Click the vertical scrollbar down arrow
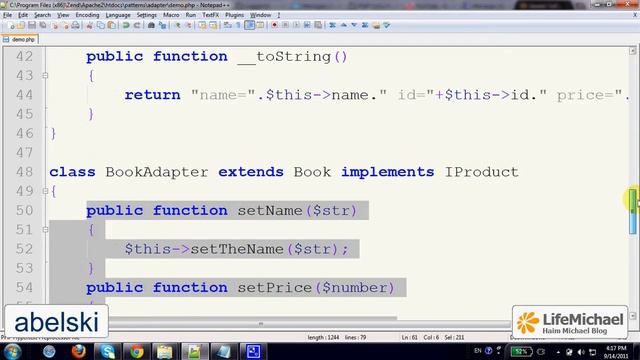This screenshot has width=640, height=360. click(x=633, y=316)
